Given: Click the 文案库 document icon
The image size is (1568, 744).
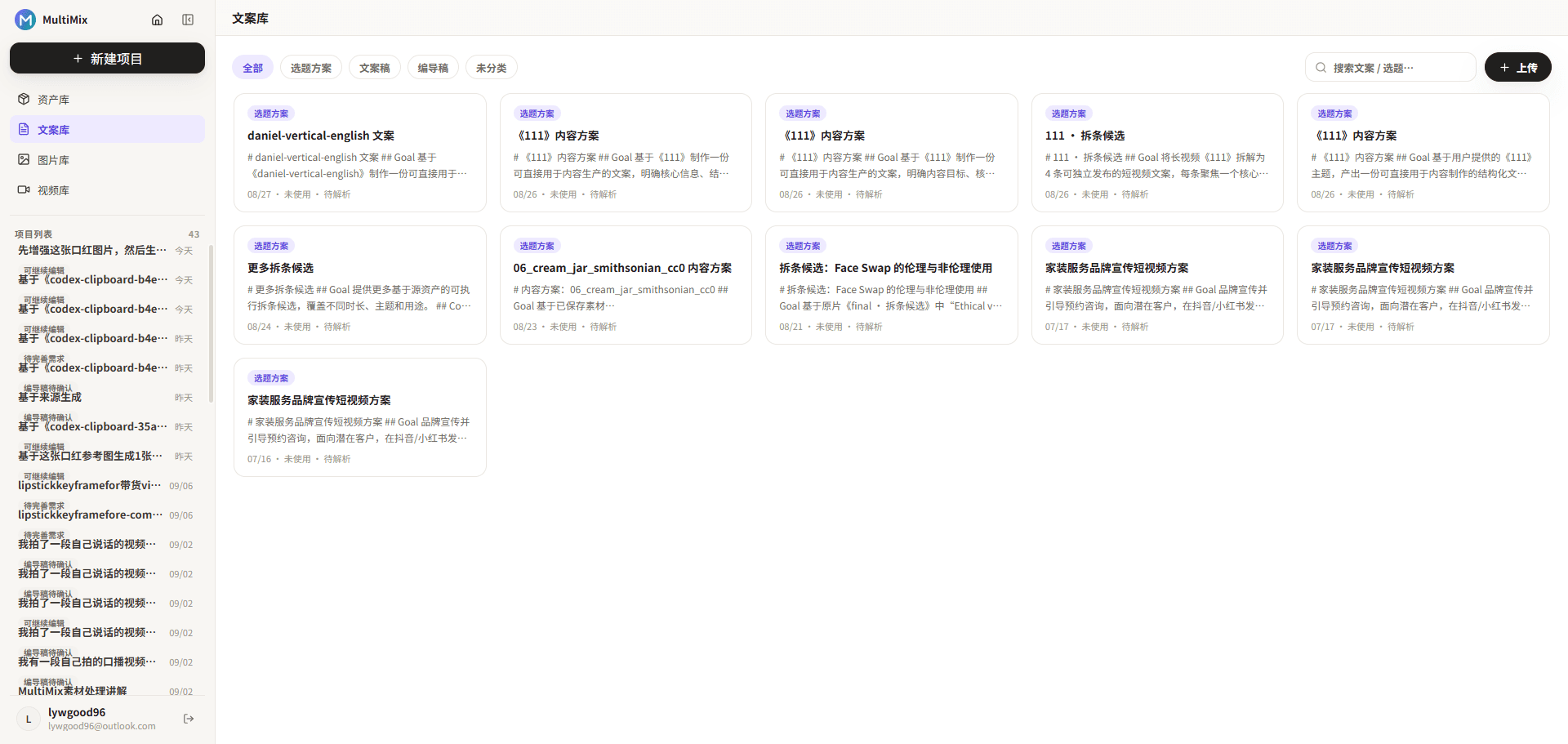Looking at the screenshot, I should (x=24, y=129).
